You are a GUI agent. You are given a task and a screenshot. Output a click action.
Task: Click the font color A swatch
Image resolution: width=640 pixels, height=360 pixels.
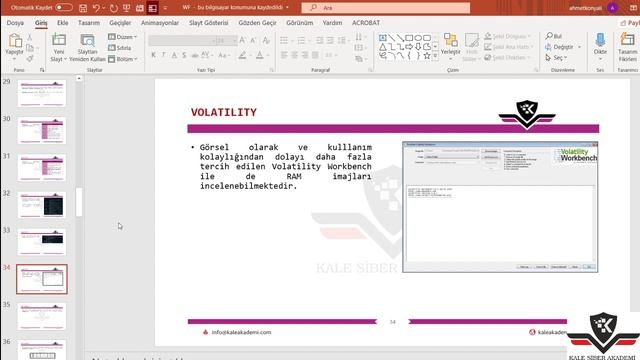pyautogui.click(x=260, y=55)
